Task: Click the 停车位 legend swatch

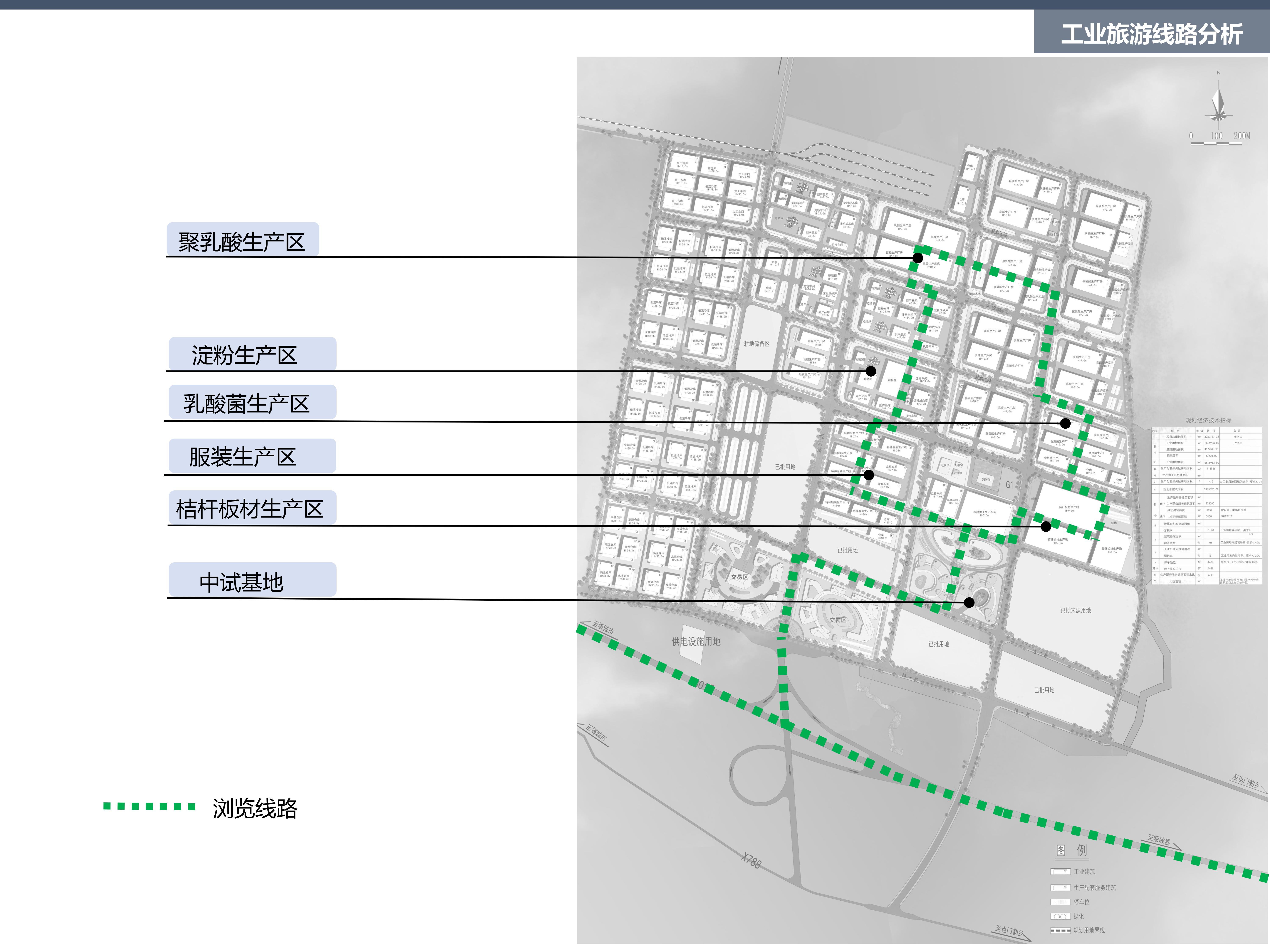Action: point(1060,902)
